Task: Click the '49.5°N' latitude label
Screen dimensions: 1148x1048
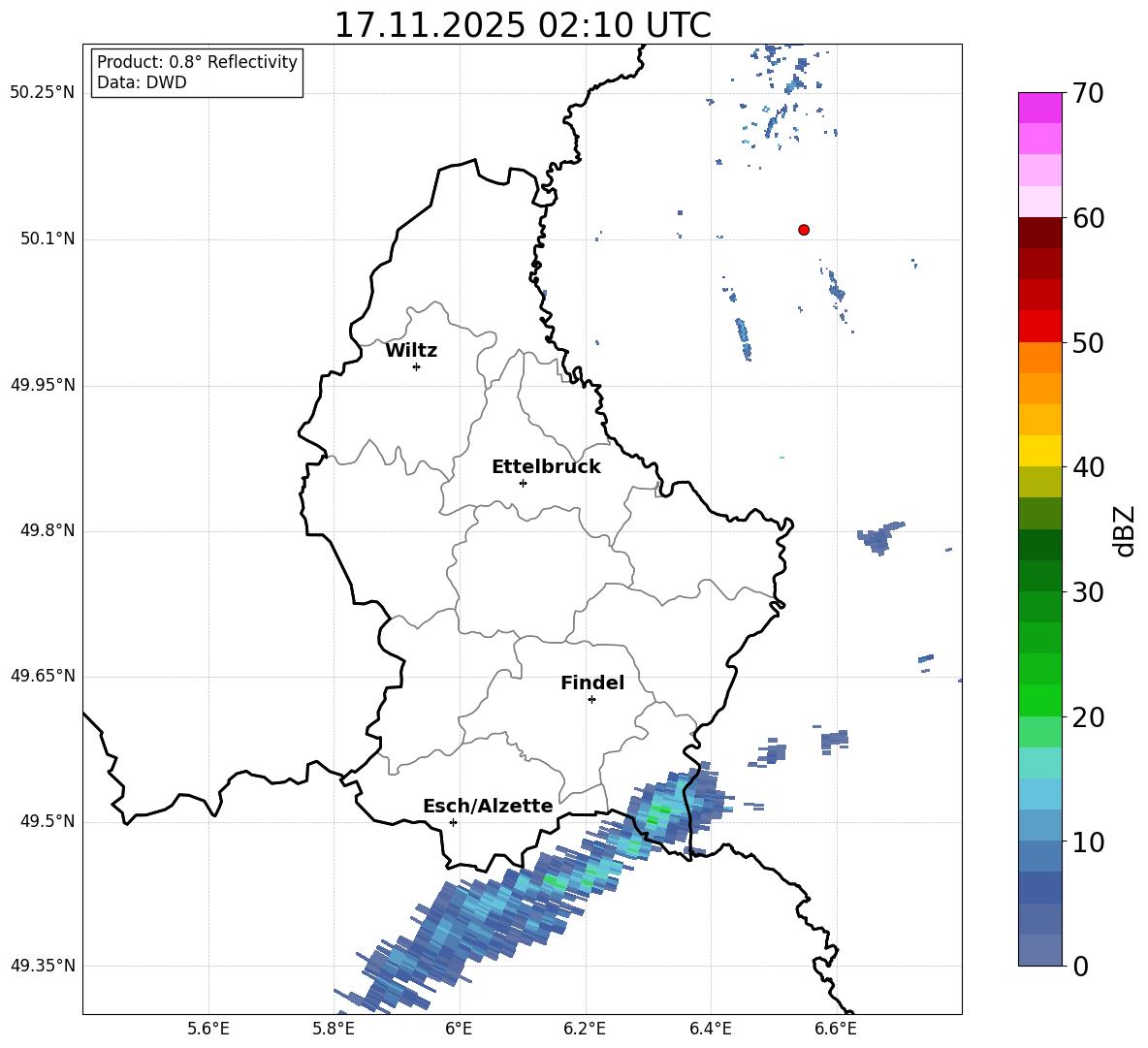Action: tap(48, 822)
